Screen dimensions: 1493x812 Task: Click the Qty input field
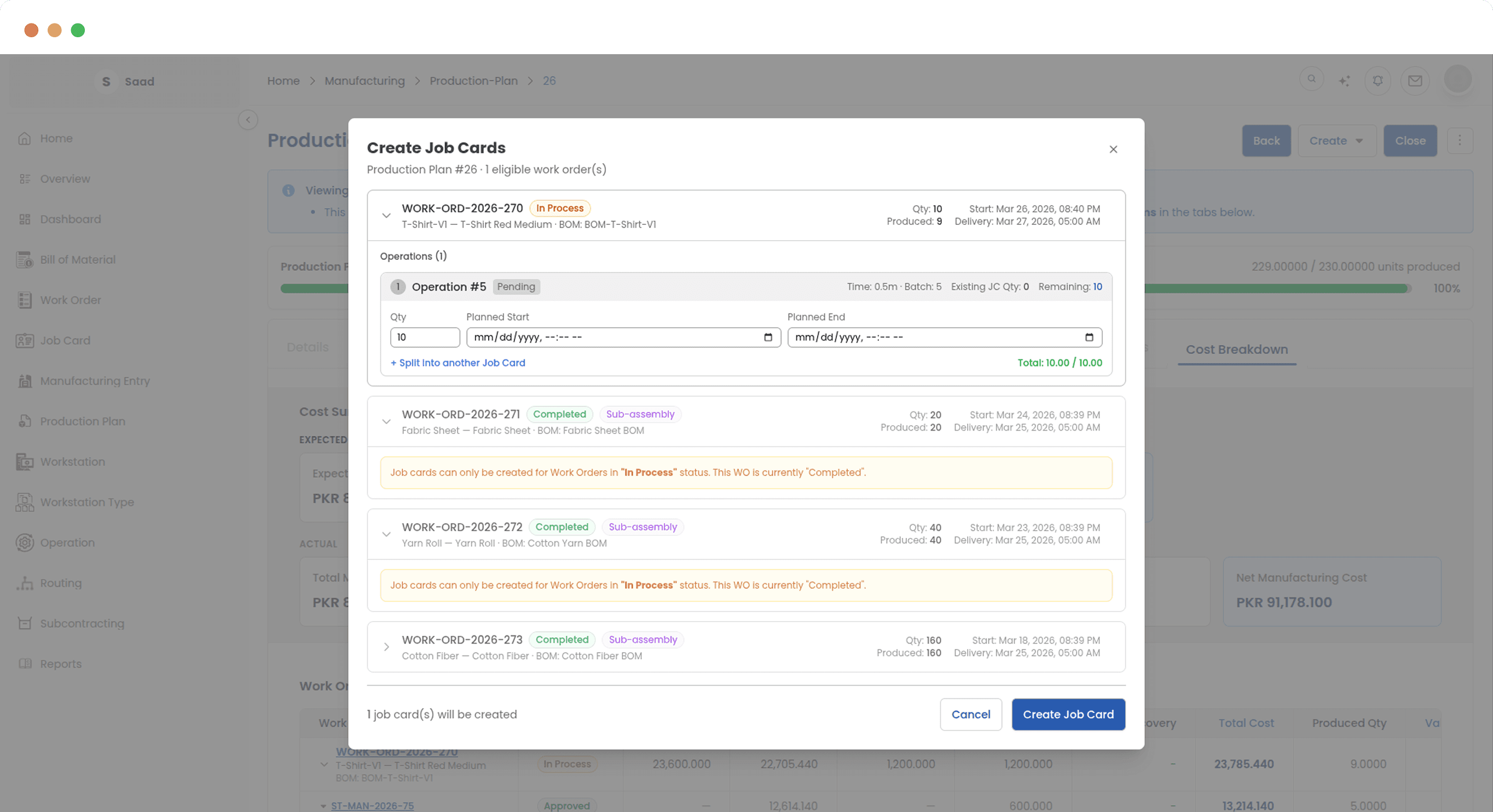[x=424, y=337]
